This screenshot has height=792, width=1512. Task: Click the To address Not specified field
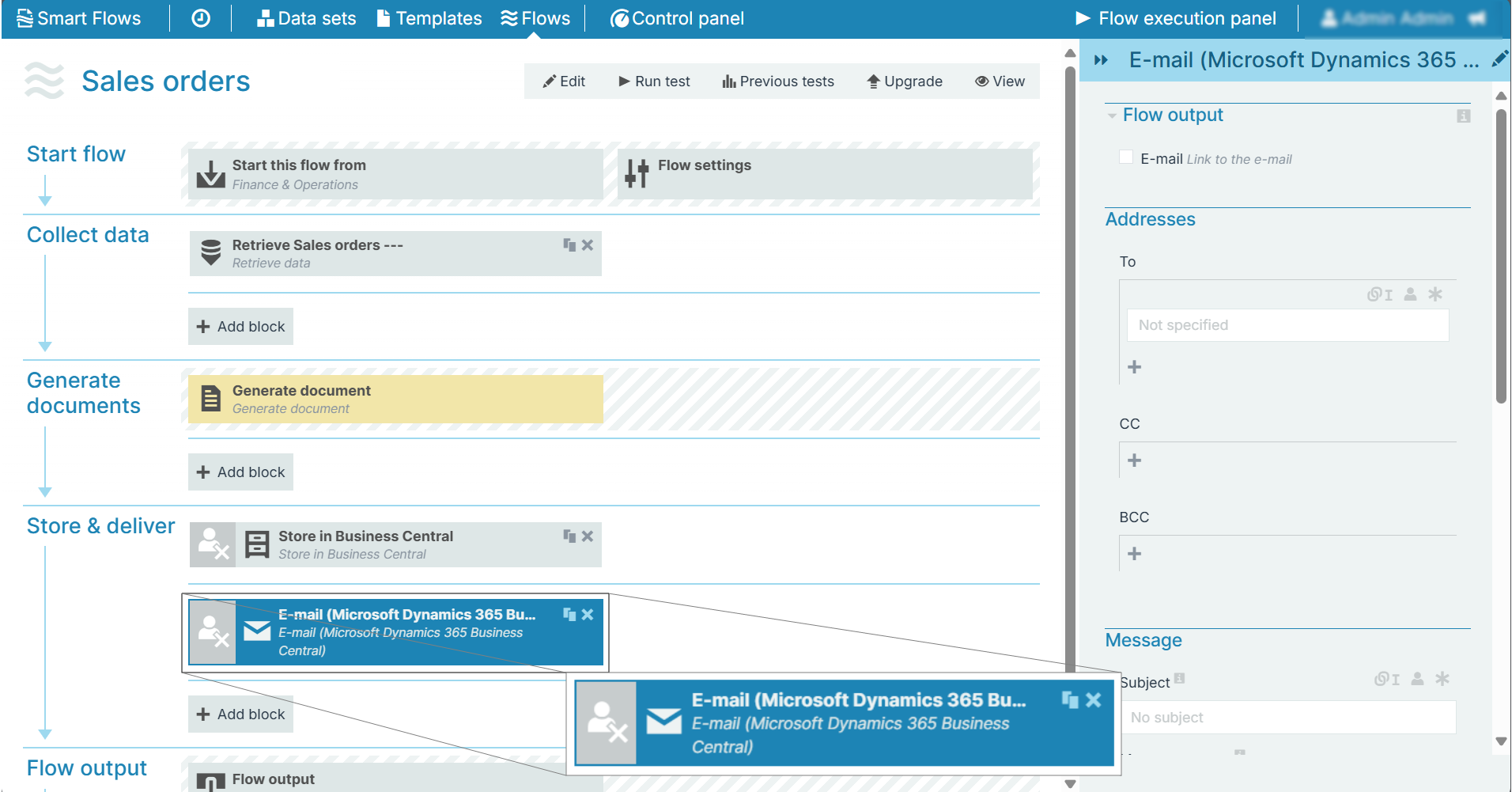[1287, 325]
